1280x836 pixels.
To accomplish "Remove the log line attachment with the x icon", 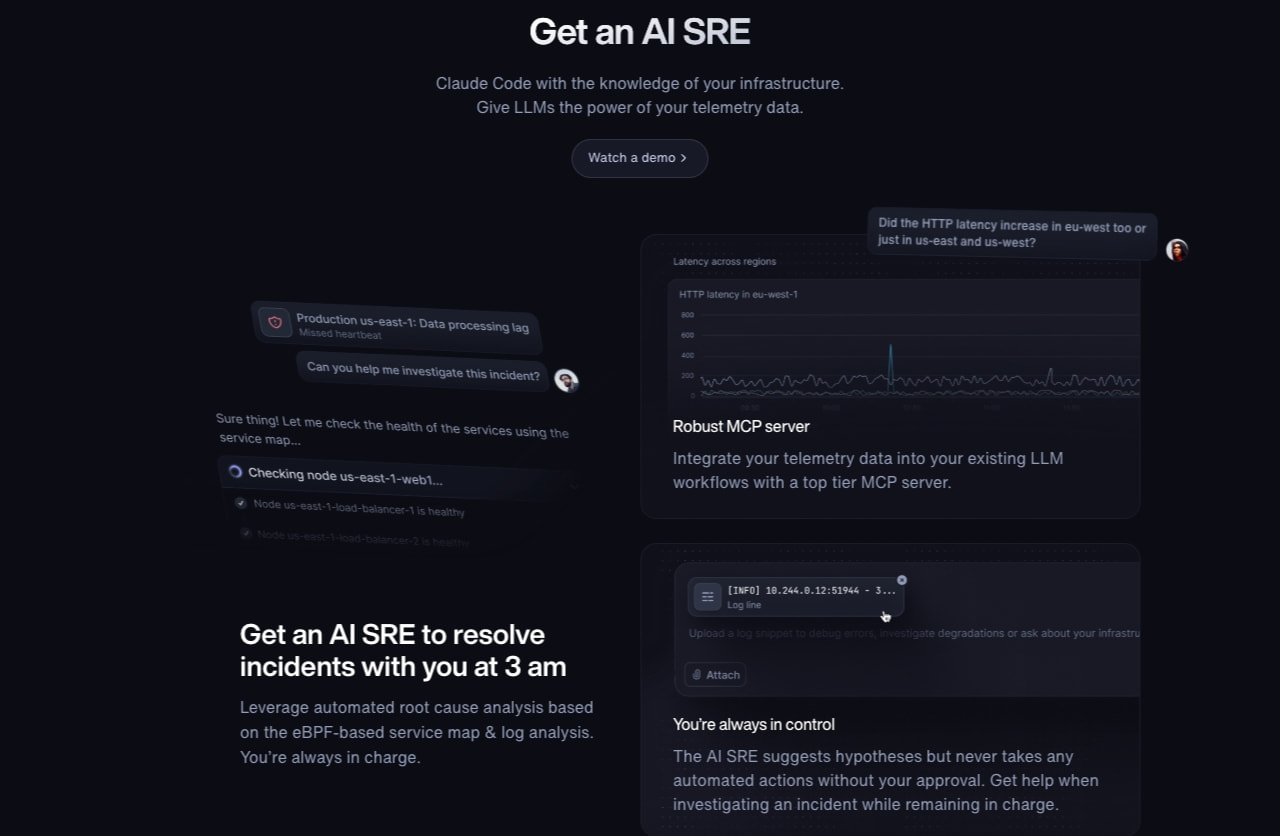I will 902,580.
